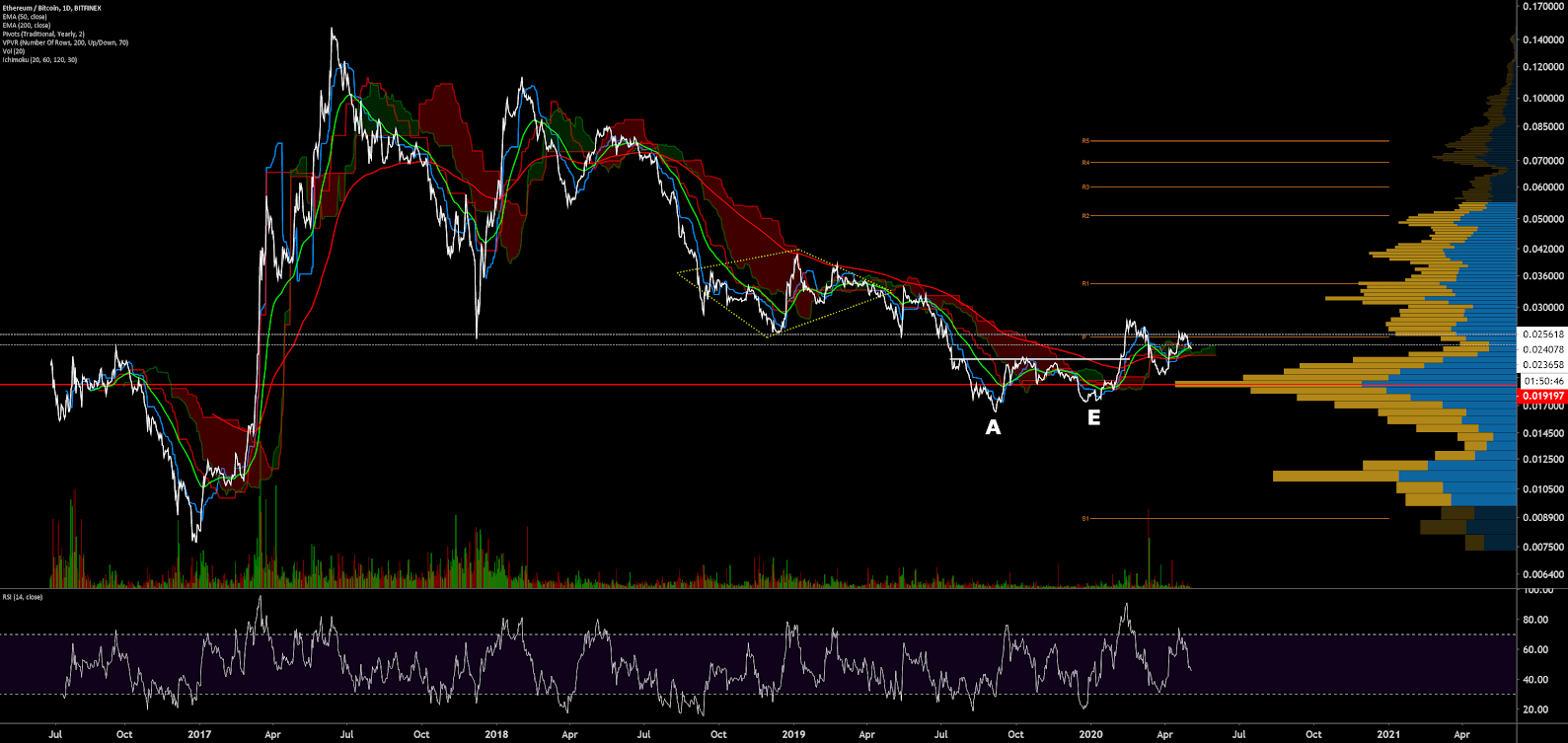1568x743 pixels.
Task: Click the 0.008900 price axis value
Action: tap(1543, 517)
